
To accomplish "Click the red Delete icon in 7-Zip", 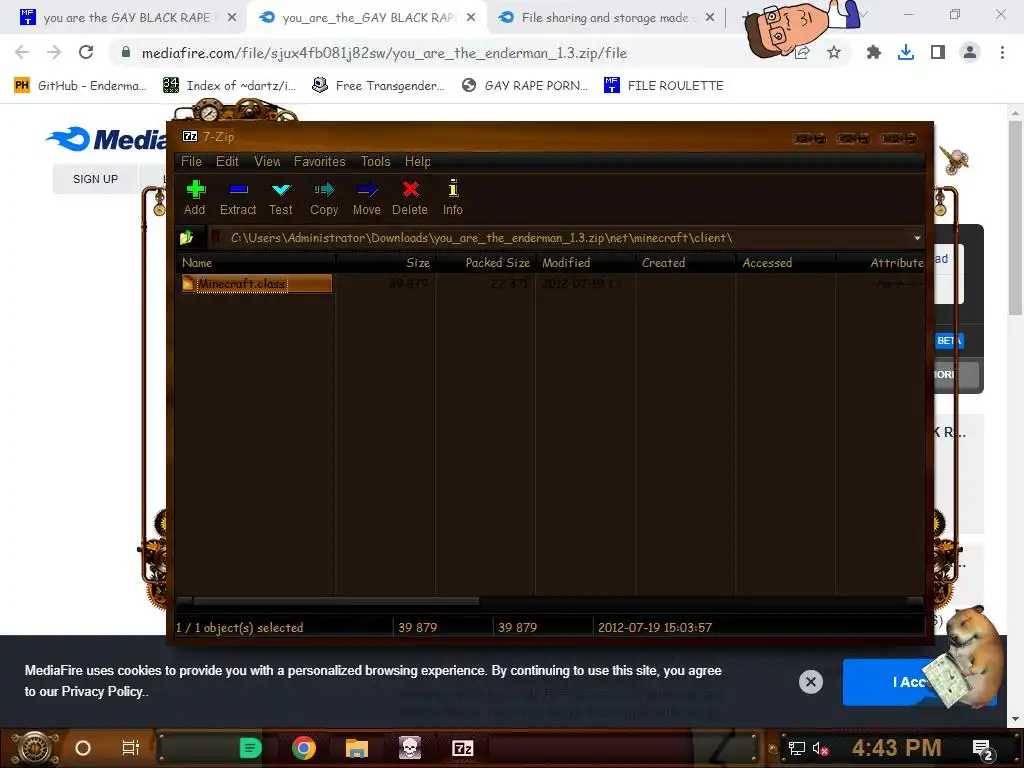I will point(410,197).
